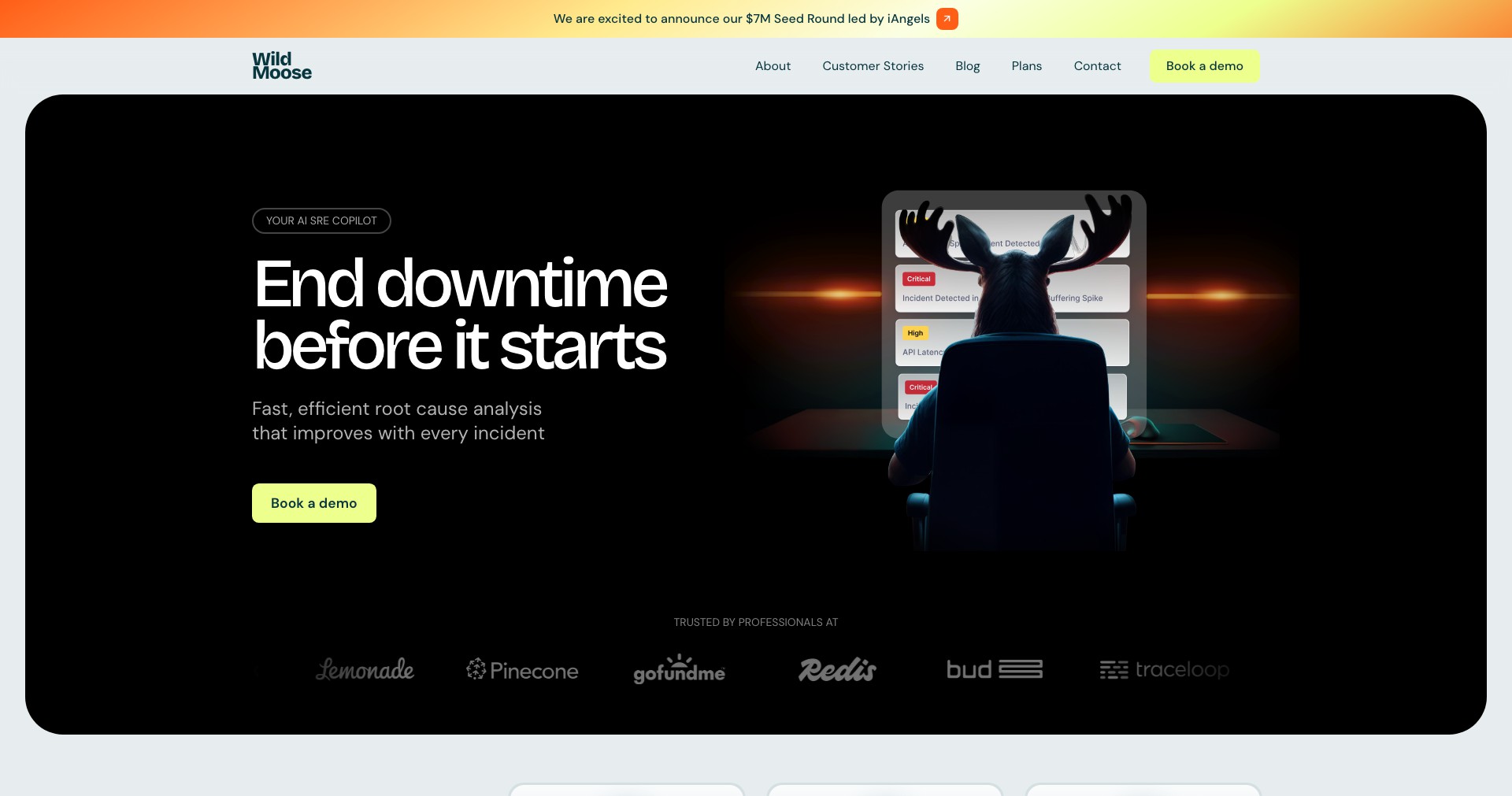Image resolution: width=1512 pixels, height=796 pixels.
Task: Click the bud logo
Action: pos(994,669)
